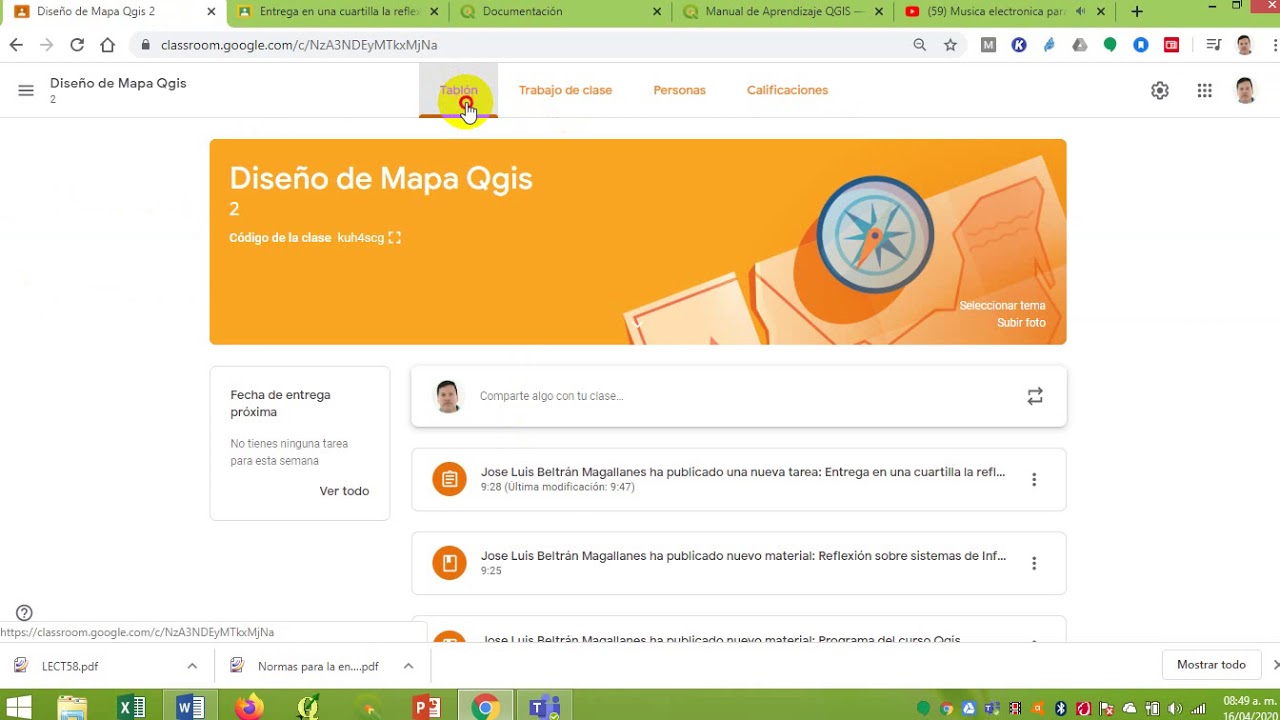Go to the browser home page
Screen dimensions: 1280x720
tap(108, 45)
